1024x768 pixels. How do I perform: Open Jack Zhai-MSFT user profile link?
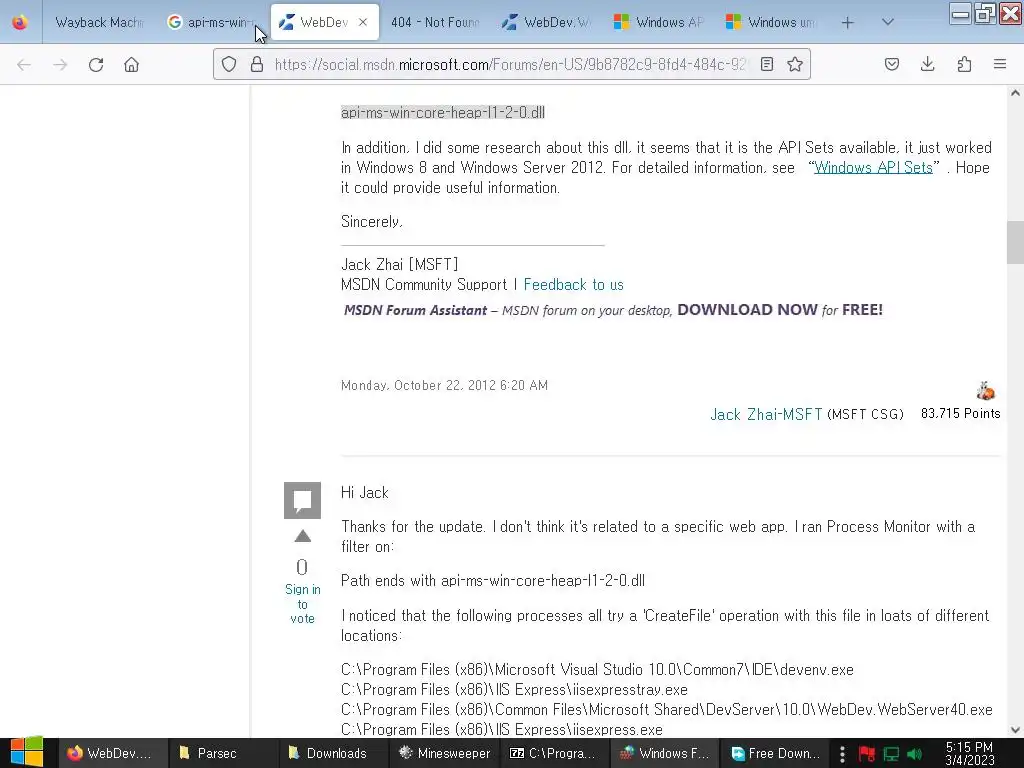click(766, 415)
